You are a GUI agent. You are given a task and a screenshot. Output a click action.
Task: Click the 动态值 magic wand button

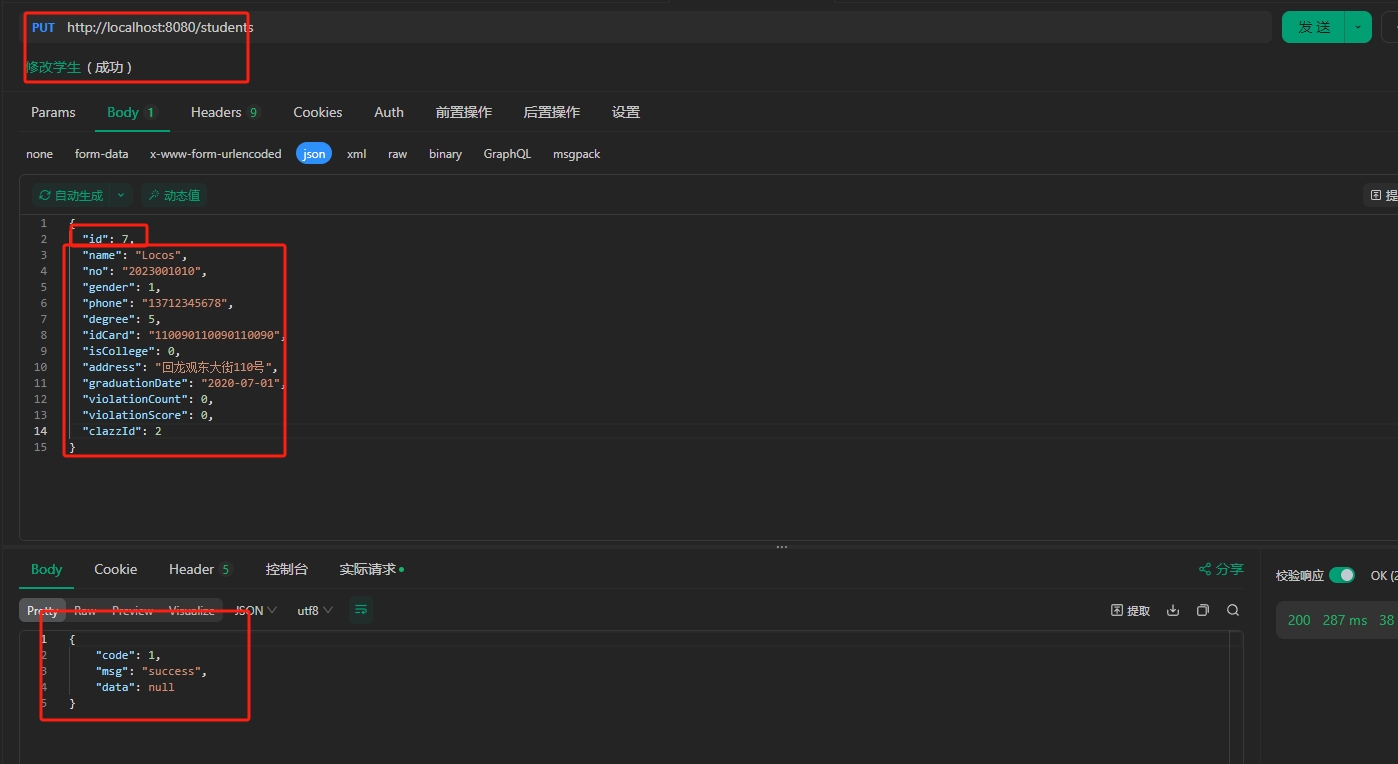pos(172,195)
